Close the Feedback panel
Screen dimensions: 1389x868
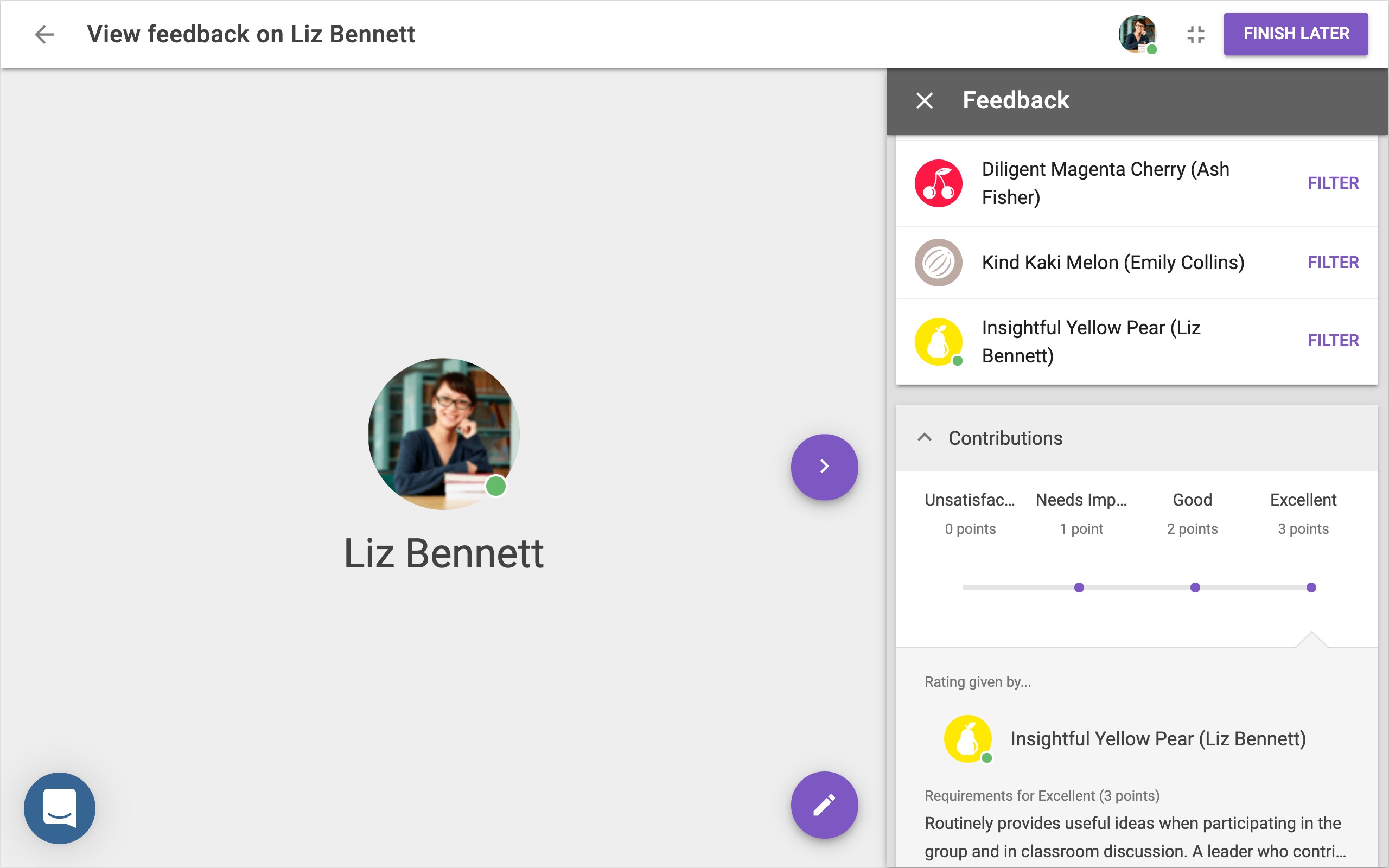point(924,100)
